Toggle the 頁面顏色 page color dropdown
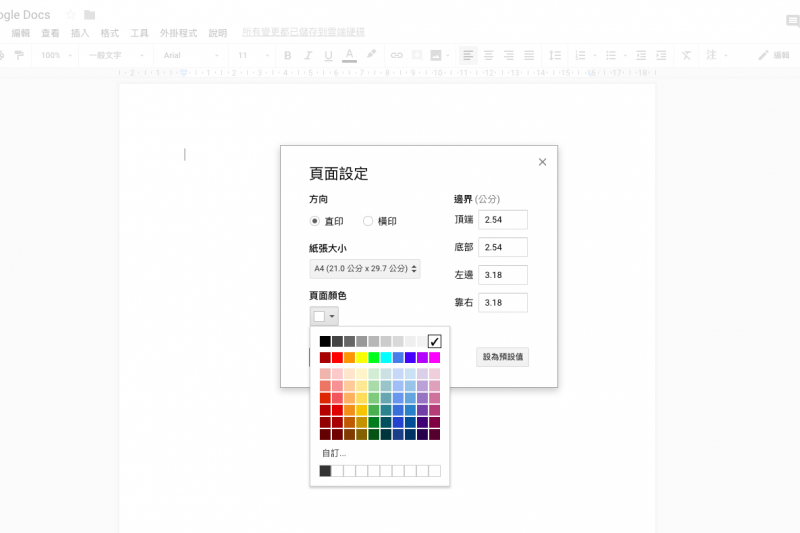Screen dimensions: 800x533 (x=324, y=316)
